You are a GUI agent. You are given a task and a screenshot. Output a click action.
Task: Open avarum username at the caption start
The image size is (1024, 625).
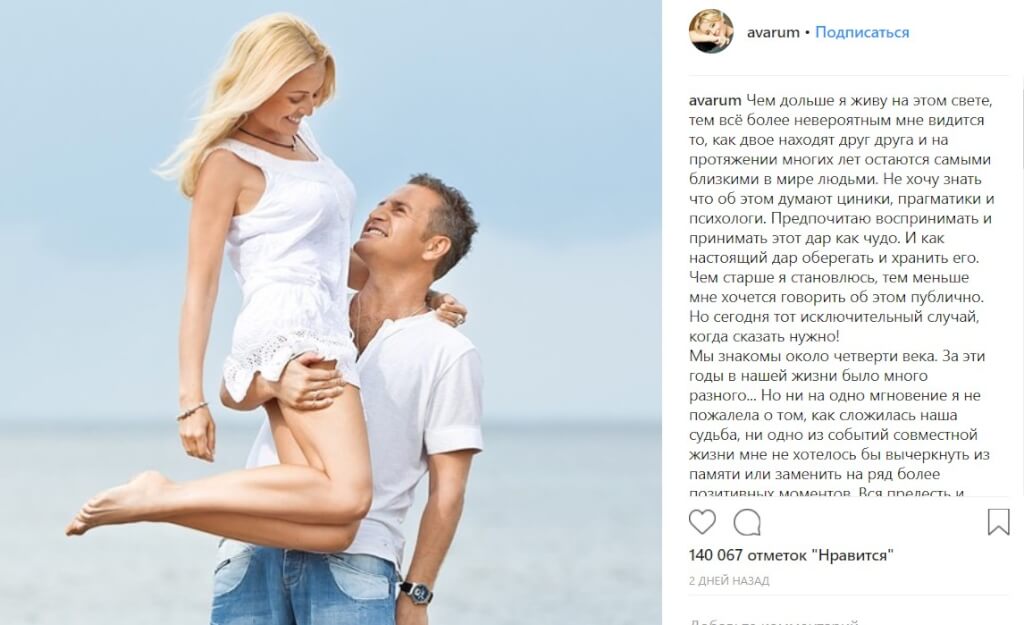pyautogui.click(x=715, y=101)
